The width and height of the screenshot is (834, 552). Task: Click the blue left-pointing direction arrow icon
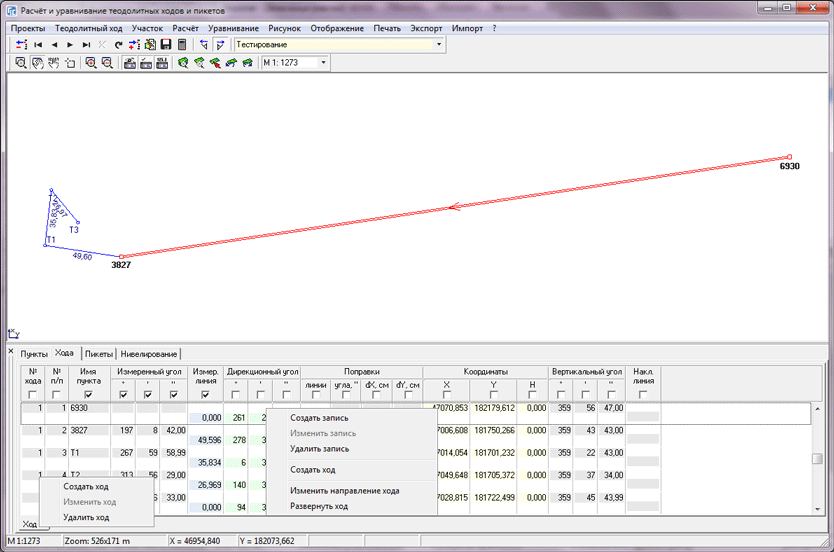click(x=204, y=45)
